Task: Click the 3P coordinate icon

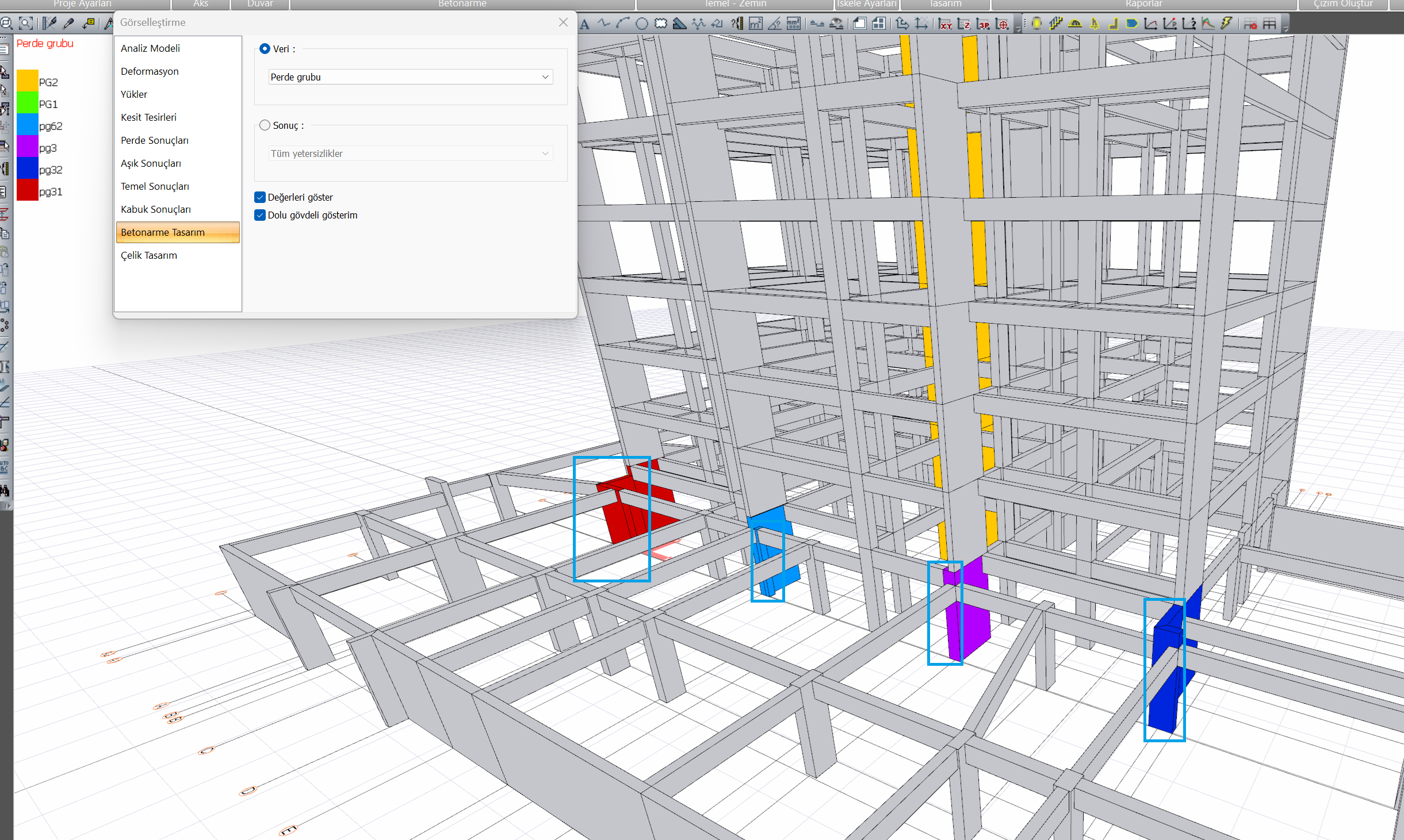Action: pyautogui.click(x=983, y=24)
